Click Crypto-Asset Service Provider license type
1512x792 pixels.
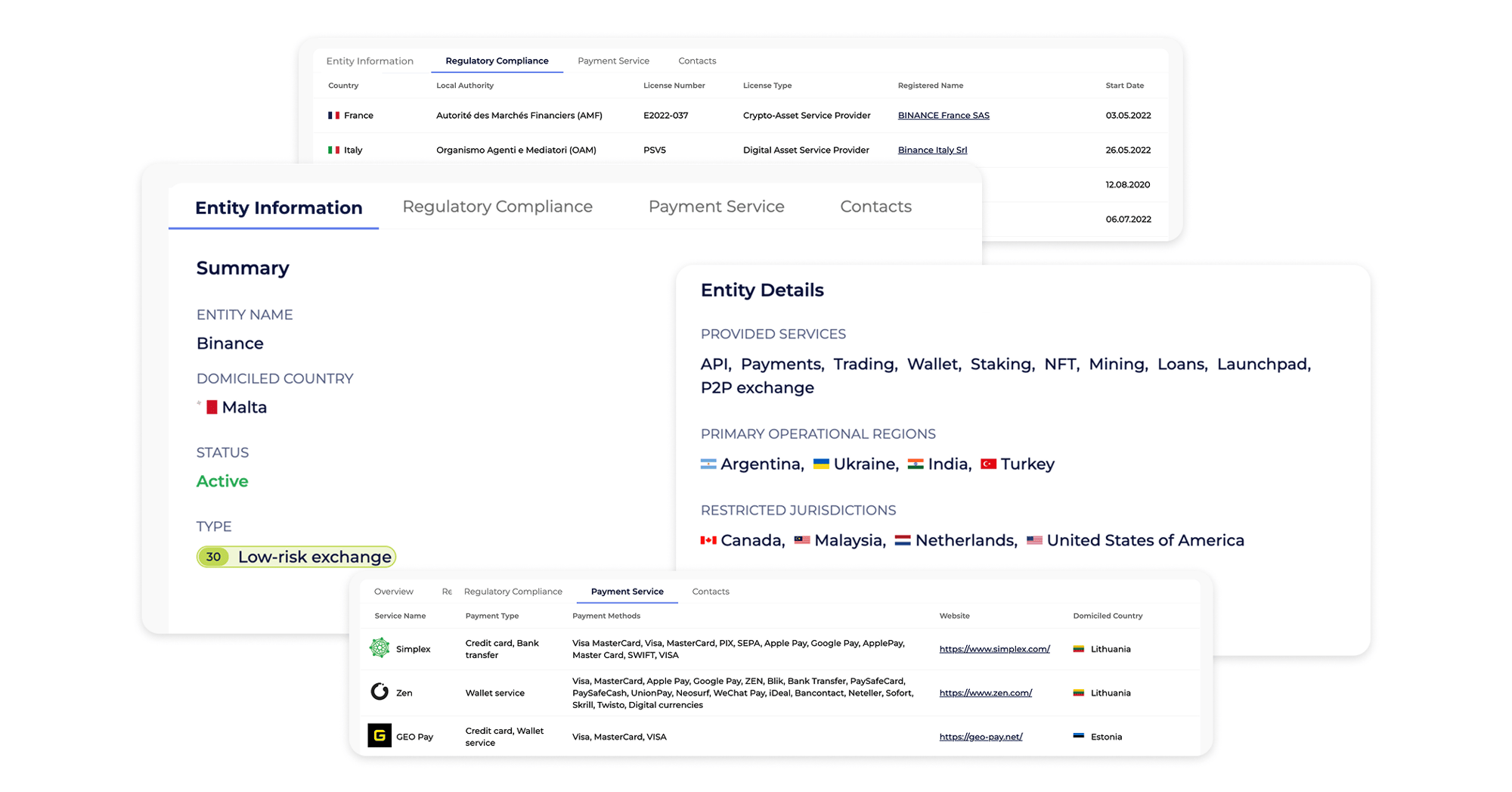[x=807, y=116]
